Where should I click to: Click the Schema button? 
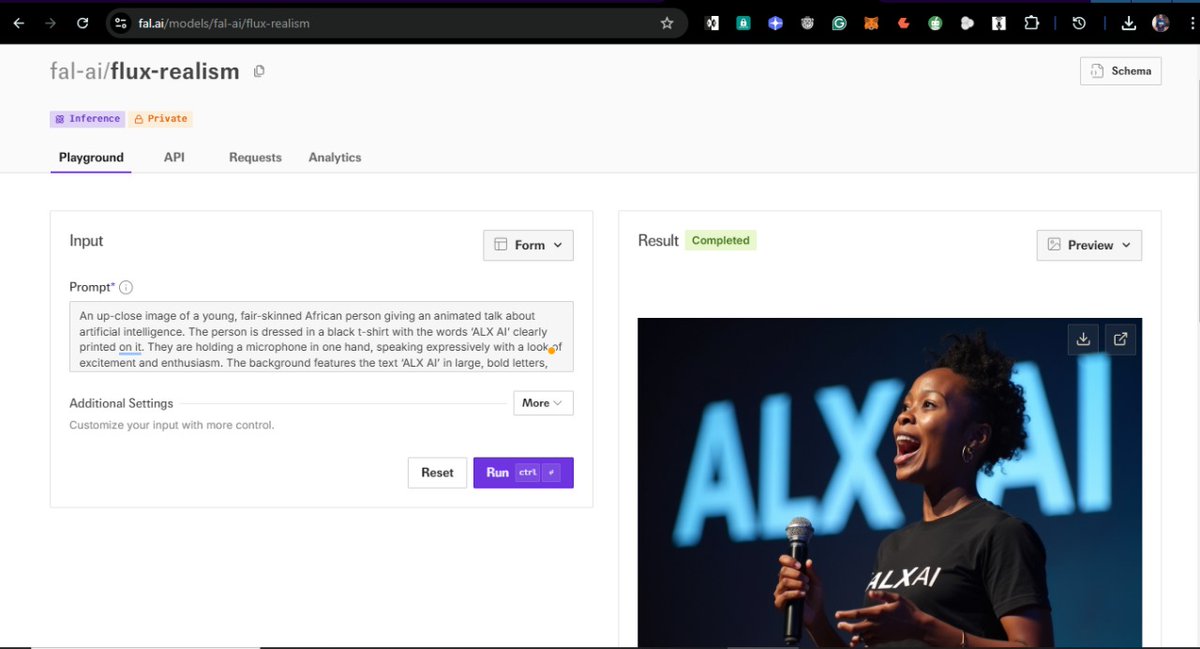click(x=1121, y=71)
